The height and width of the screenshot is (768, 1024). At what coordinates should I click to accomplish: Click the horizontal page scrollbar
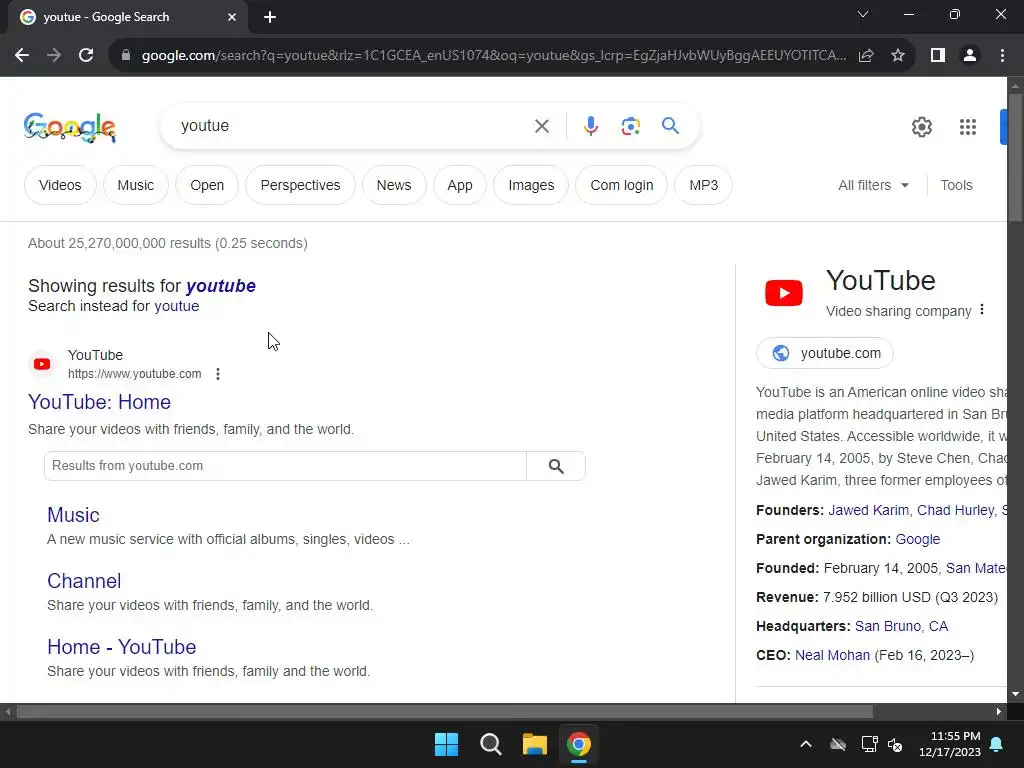point(444,712)
